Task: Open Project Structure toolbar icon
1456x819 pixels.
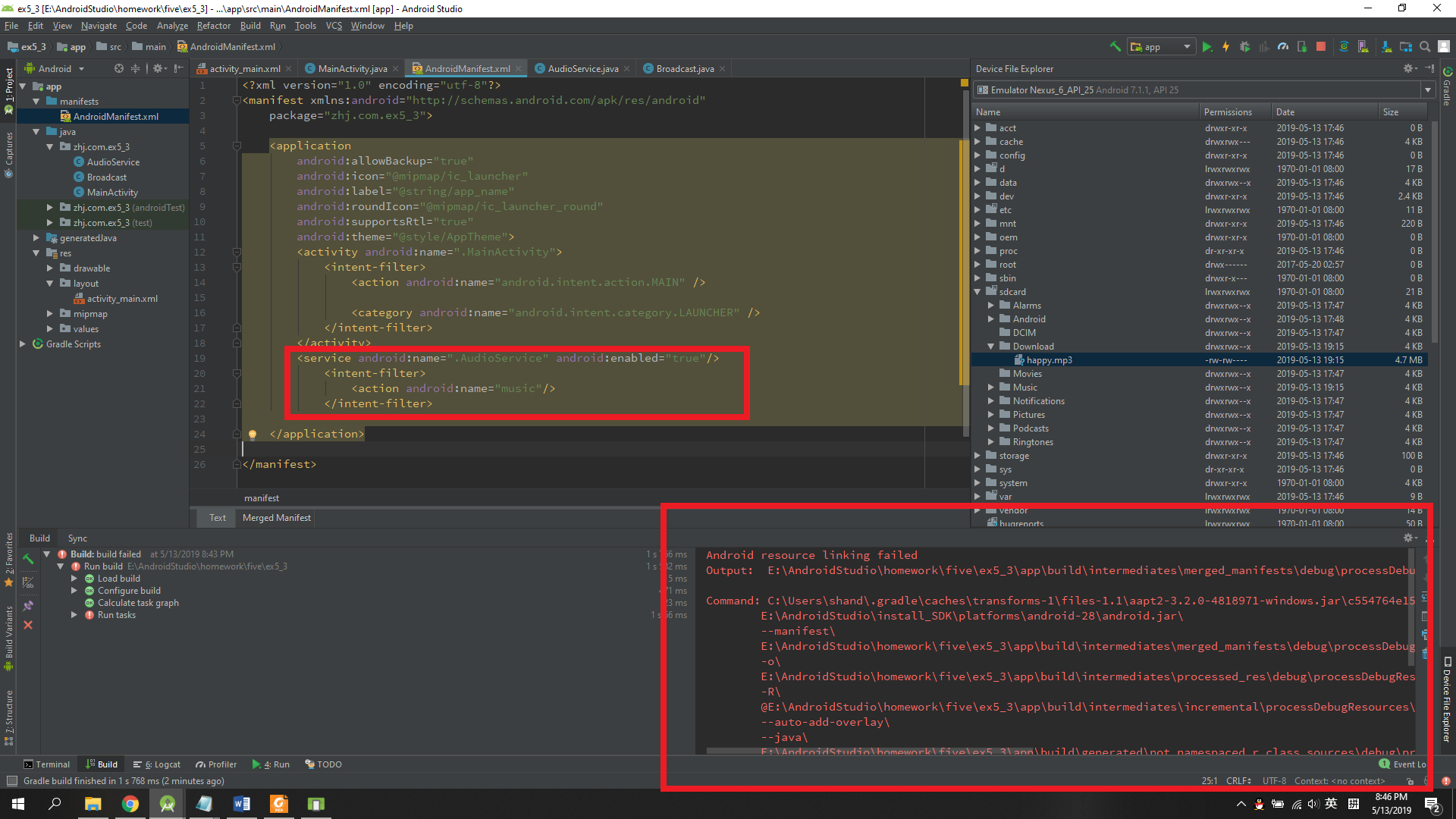Action: pyautogui.click(x=1405, y=47)
